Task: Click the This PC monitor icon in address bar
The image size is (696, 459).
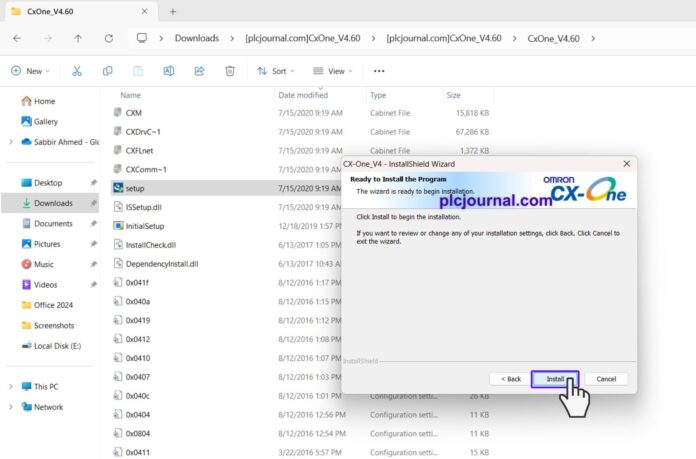Action: [x=142, y=38]
